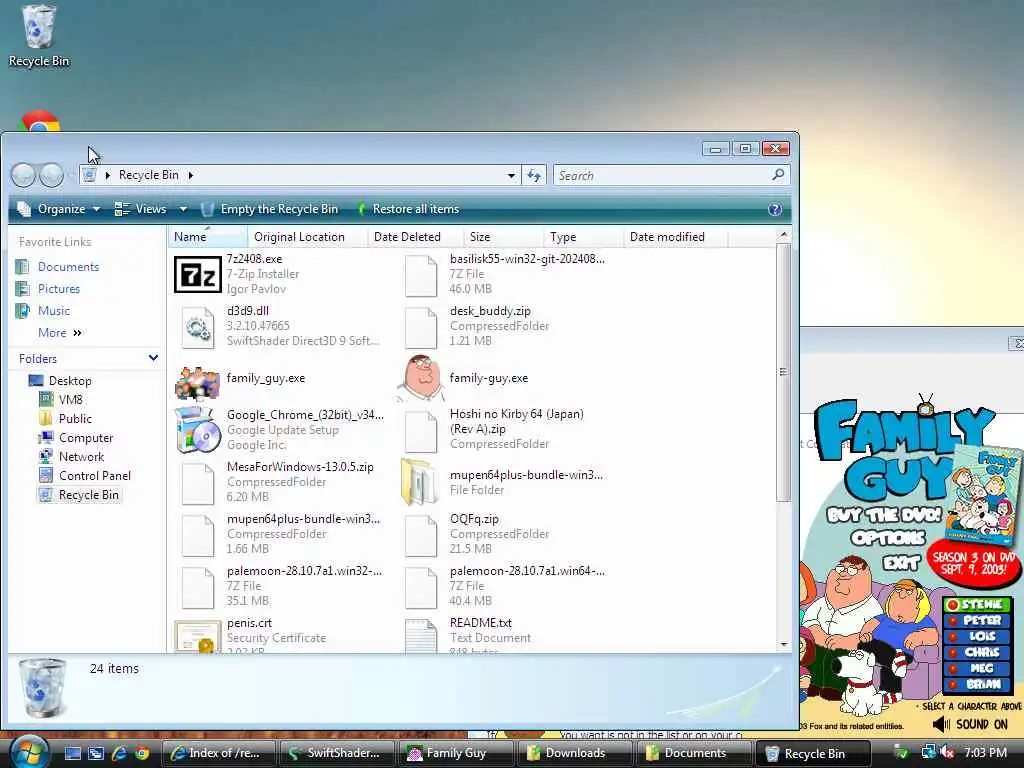Select MEG character in Family Guy window
This screenshot has height=768, width=1024.
pyautogui.click(x=976, y=668)
